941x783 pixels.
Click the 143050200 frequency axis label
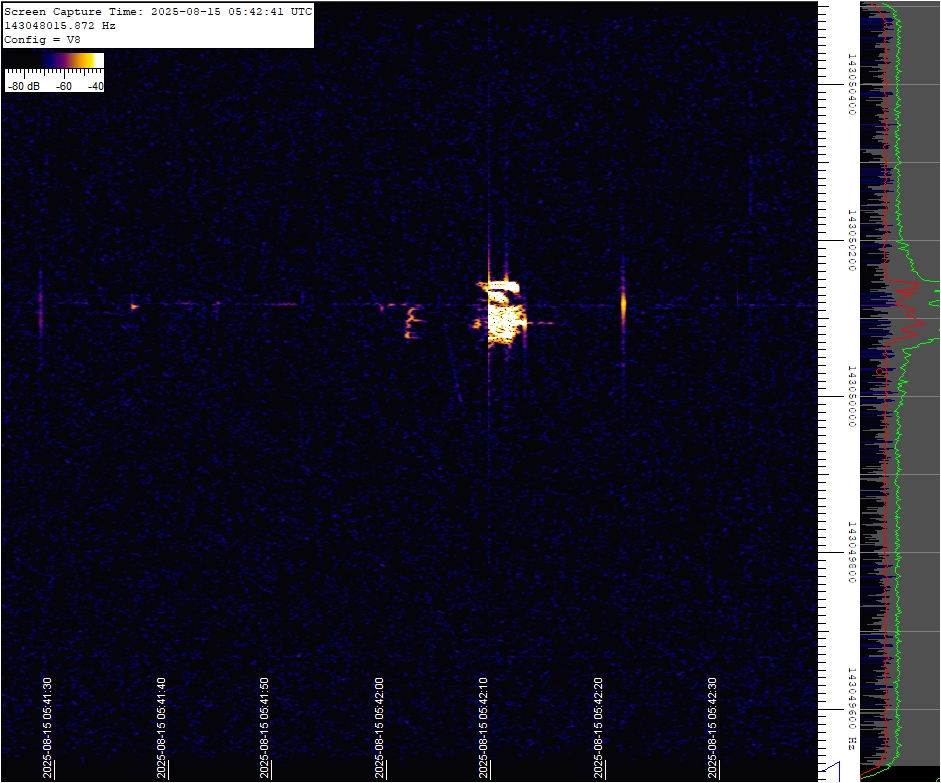tap(851, 240)
